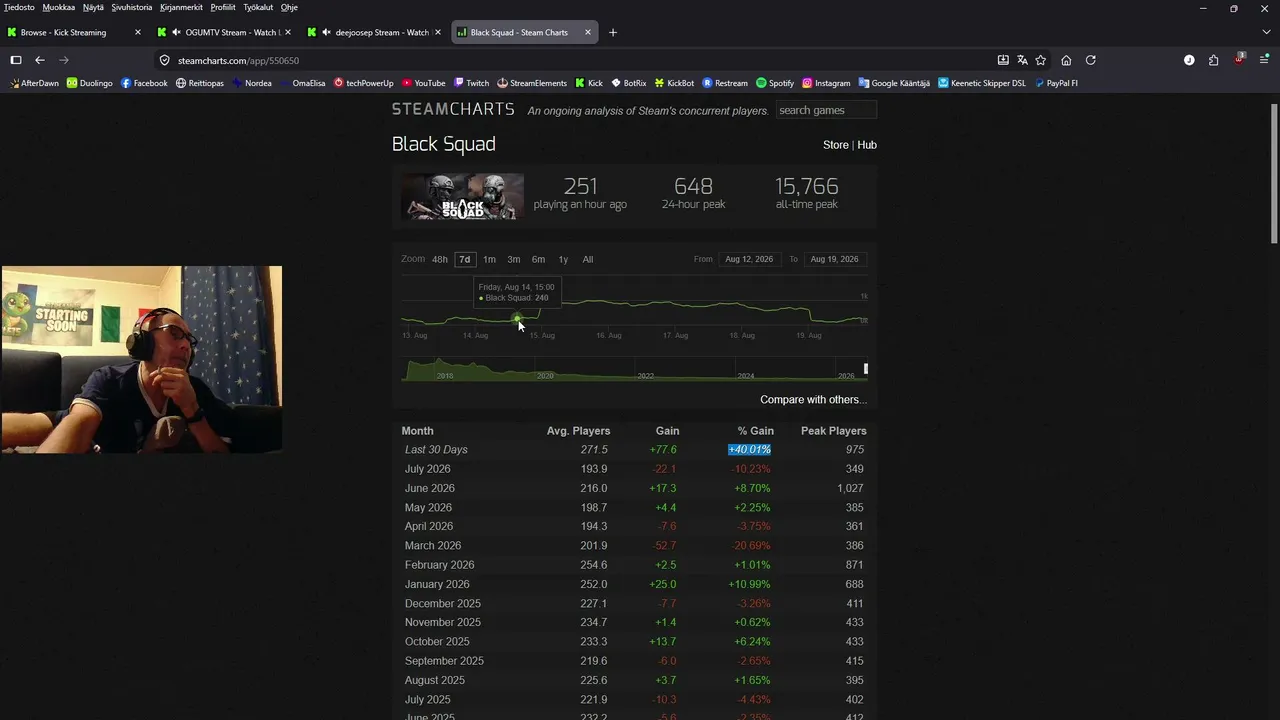Set chart zoom to 3m
The width and height of the screenshot is (1280, 720).
click(x=514, y=259)
